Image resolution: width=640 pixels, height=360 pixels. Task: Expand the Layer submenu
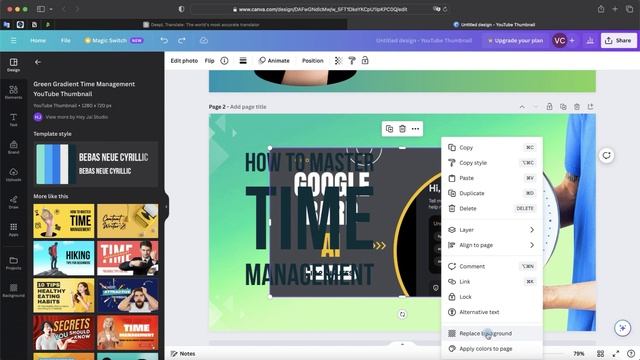pos(491,230)
